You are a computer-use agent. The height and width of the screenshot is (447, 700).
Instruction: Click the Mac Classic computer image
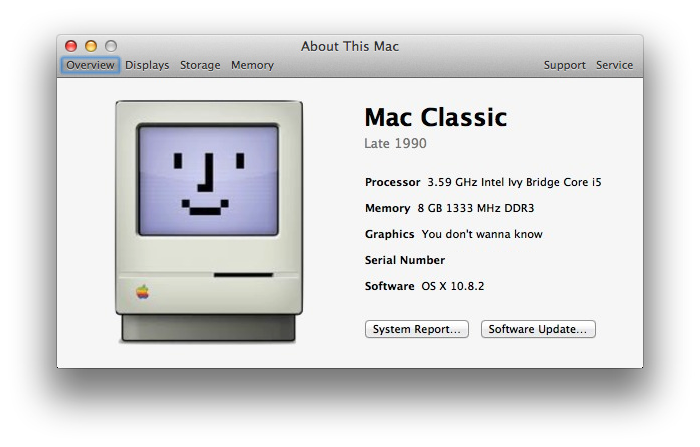[x=209, y=221]
